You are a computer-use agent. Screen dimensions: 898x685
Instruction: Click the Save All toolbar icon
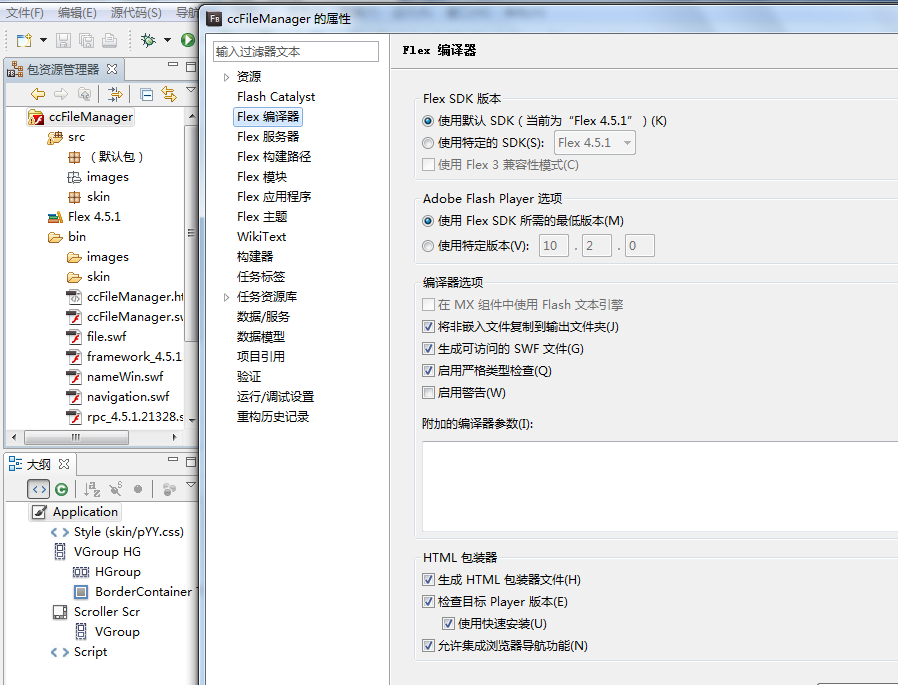pos(86,40)
